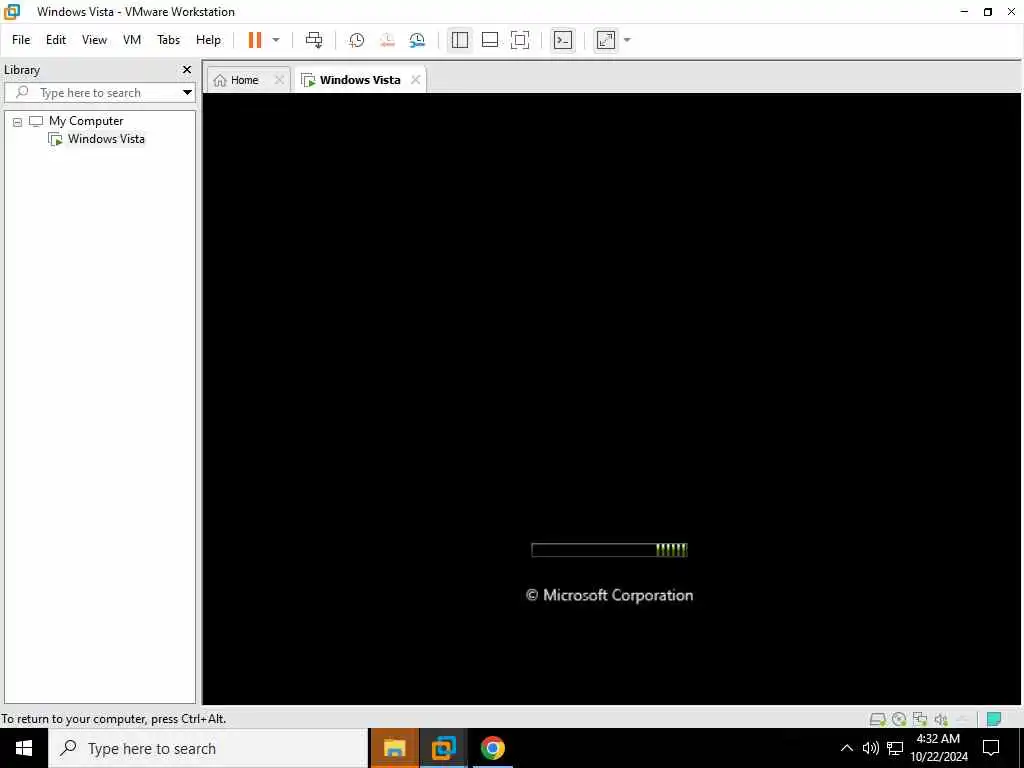Viewport: 1024px width, 768px height.
Task: Click the Vista boot progress bar
Action: [x=609, y=550]
